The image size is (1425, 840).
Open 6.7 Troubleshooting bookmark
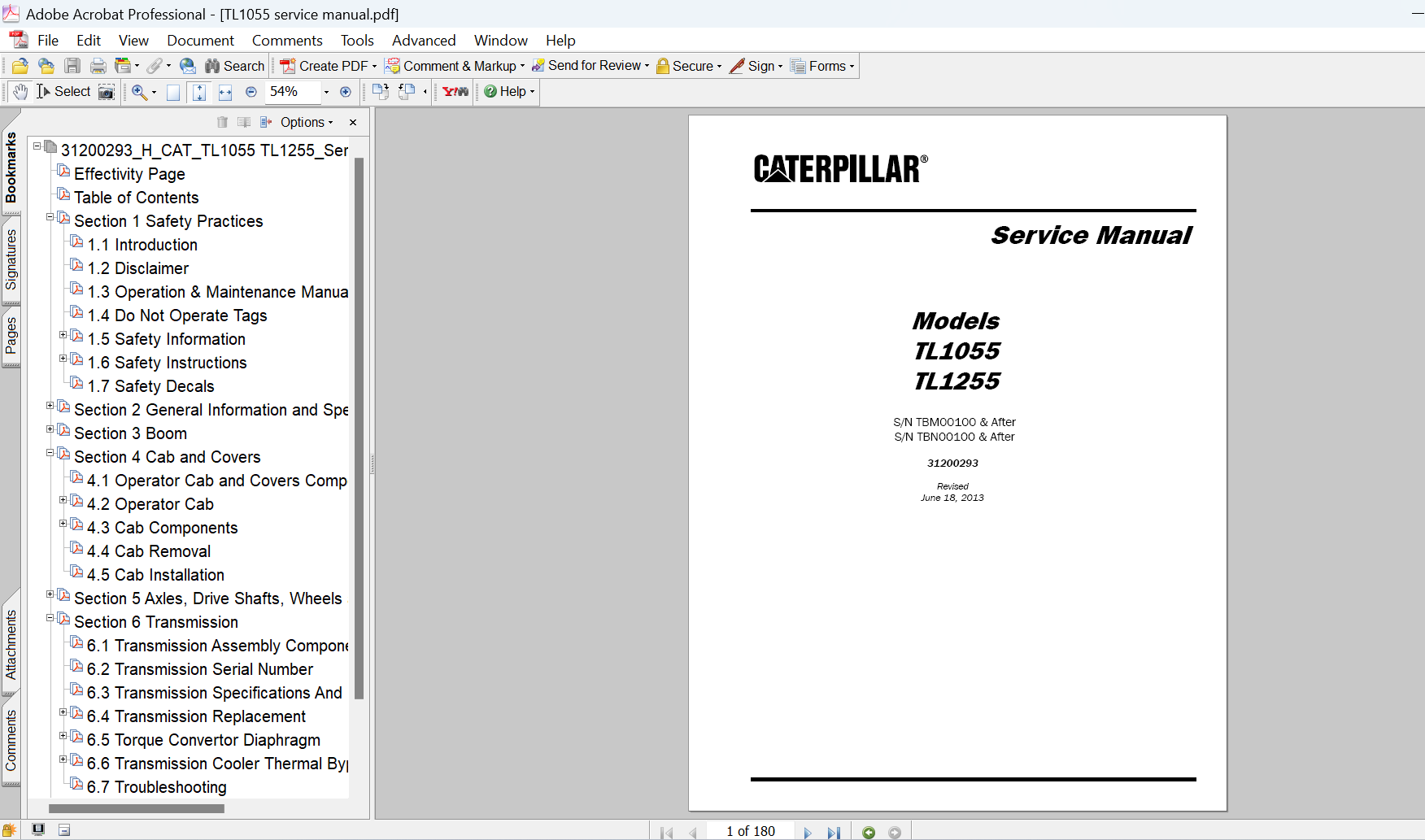(157, 787)
